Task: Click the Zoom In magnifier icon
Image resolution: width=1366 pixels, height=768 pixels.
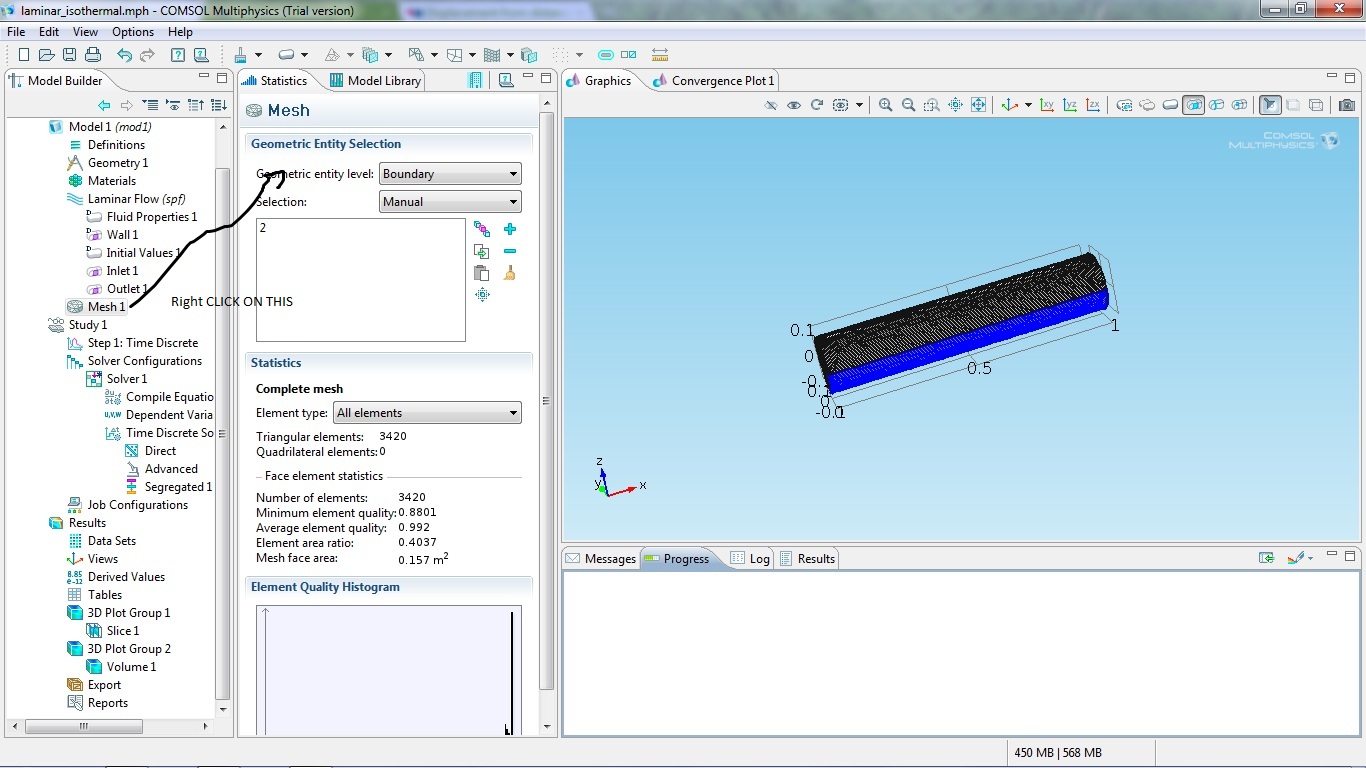Action: [885, 105]
